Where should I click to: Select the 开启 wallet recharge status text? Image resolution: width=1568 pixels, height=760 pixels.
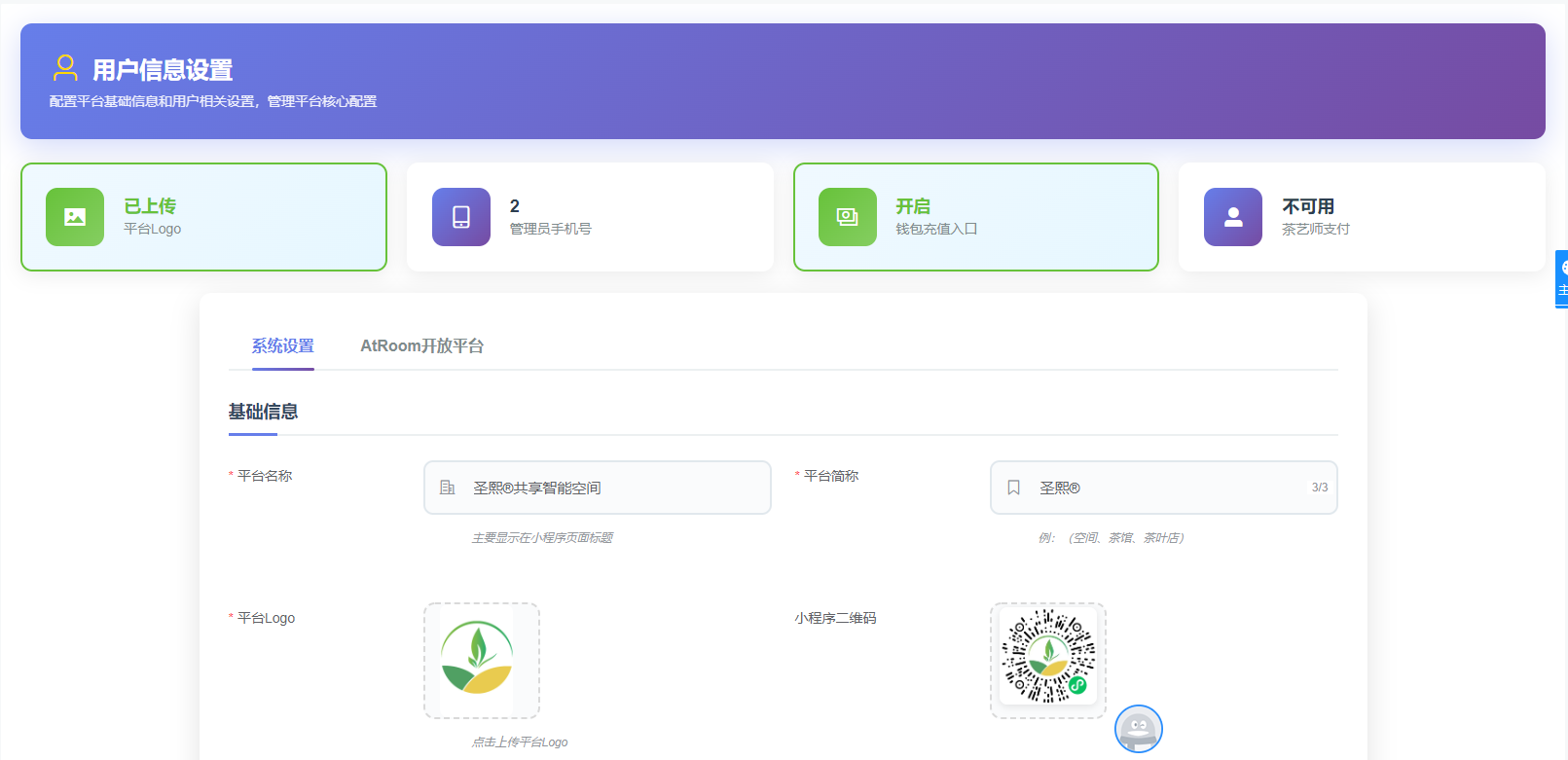(x=913, y=206)
